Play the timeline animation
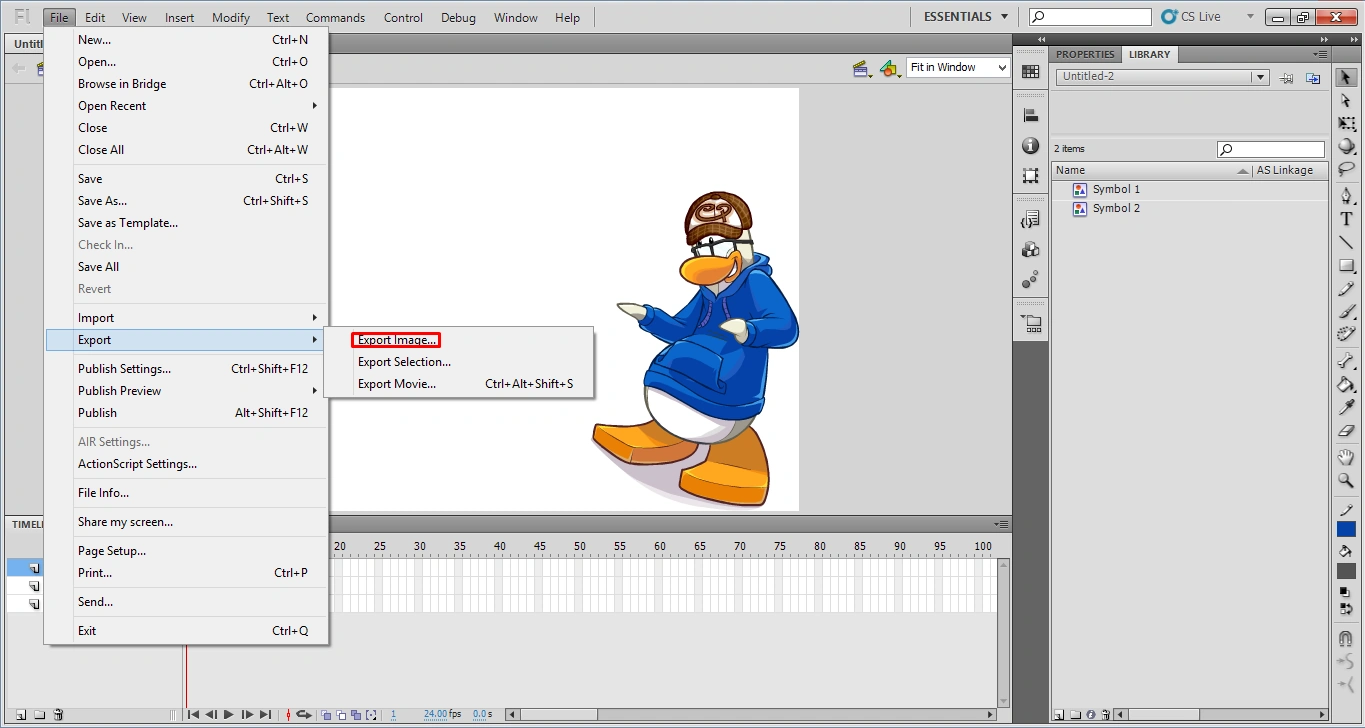 229,715
